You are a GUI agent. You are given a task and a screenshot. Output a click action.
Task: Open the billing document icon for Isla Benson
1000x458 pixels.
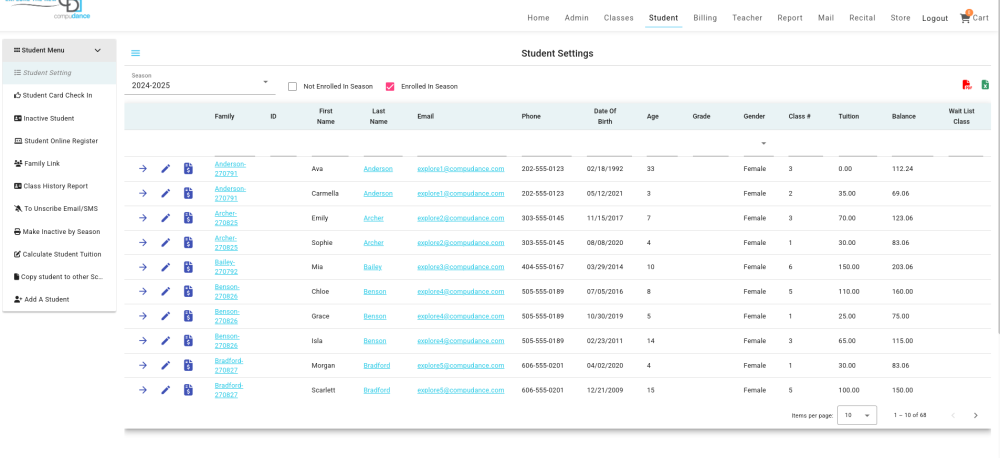[188, 341]
